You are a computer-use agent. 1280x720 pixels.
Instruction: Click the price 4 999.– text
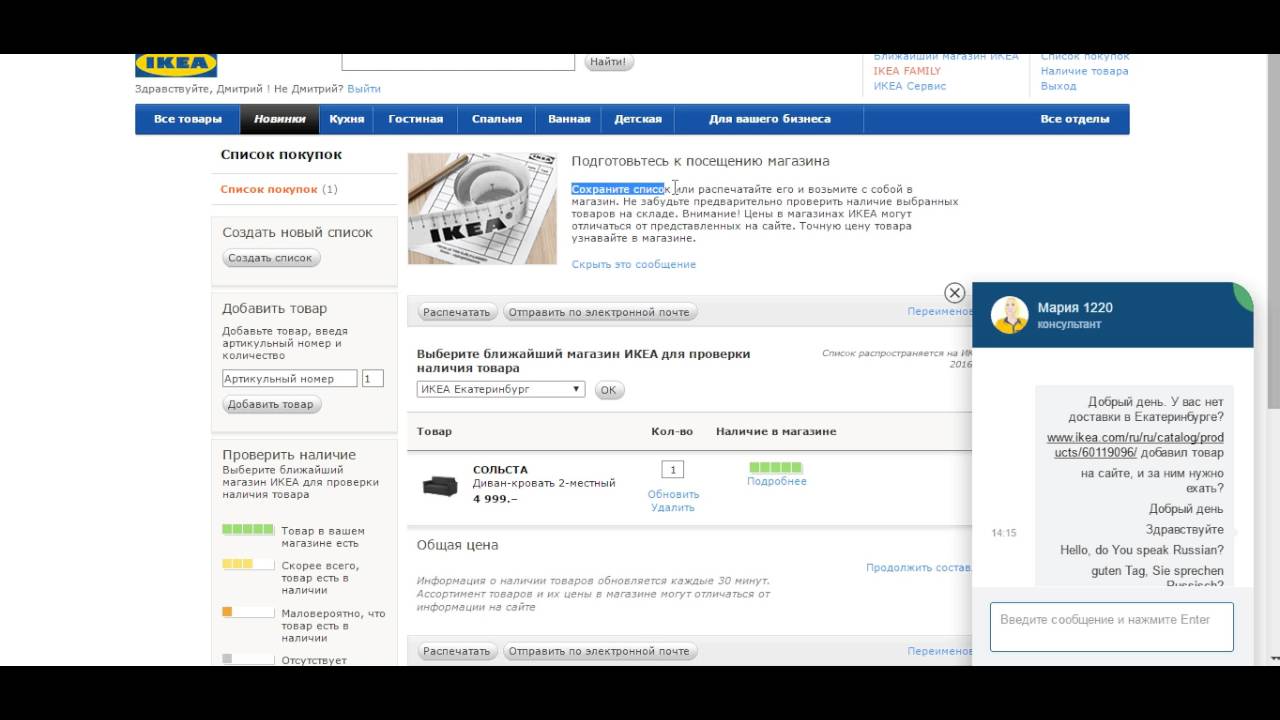tap(495, 498)
